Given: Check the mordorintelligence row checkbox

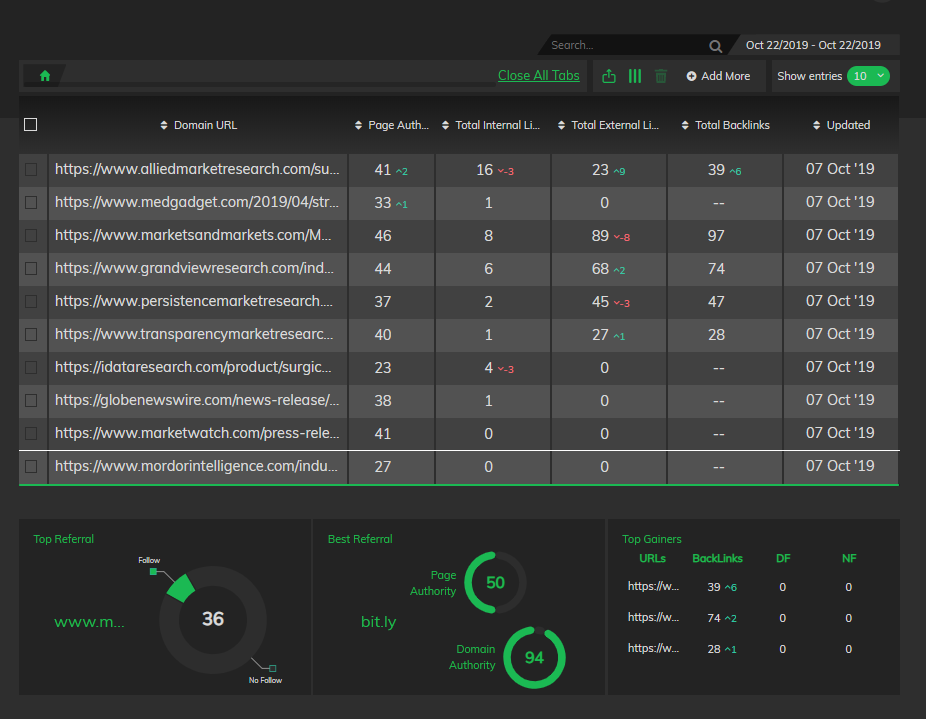Looking at the screenshot, I should tap(31, 467).
